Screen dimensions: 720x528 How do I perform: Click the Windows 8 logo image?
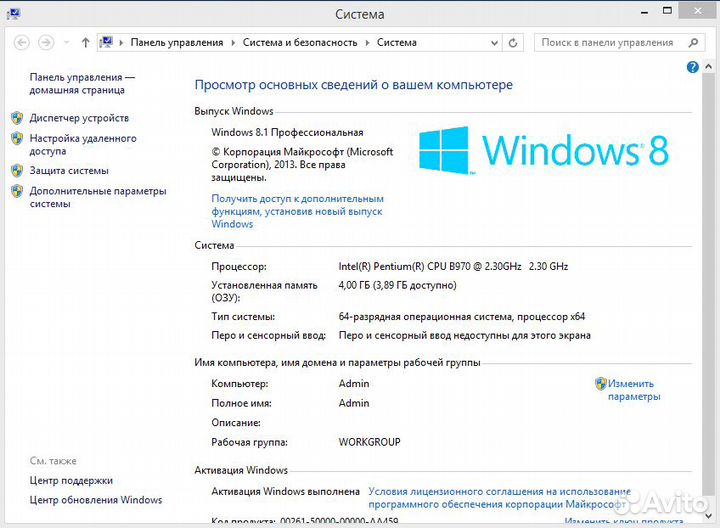pos(544,150)
